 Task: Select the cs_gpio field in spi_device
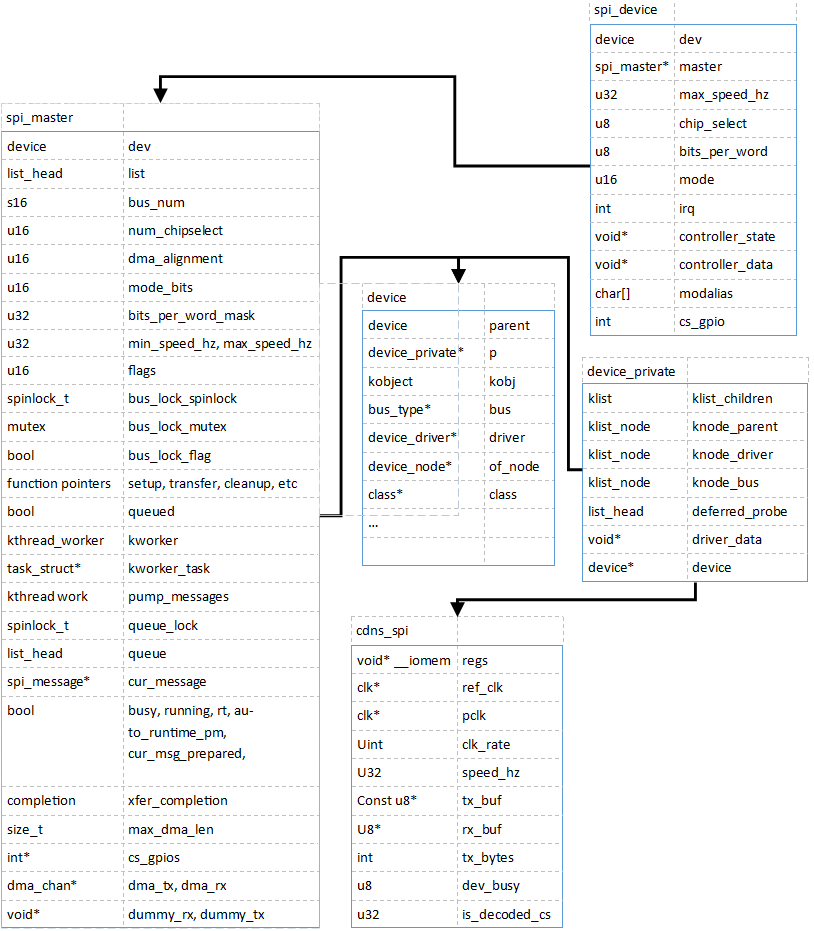coord(701,321)
